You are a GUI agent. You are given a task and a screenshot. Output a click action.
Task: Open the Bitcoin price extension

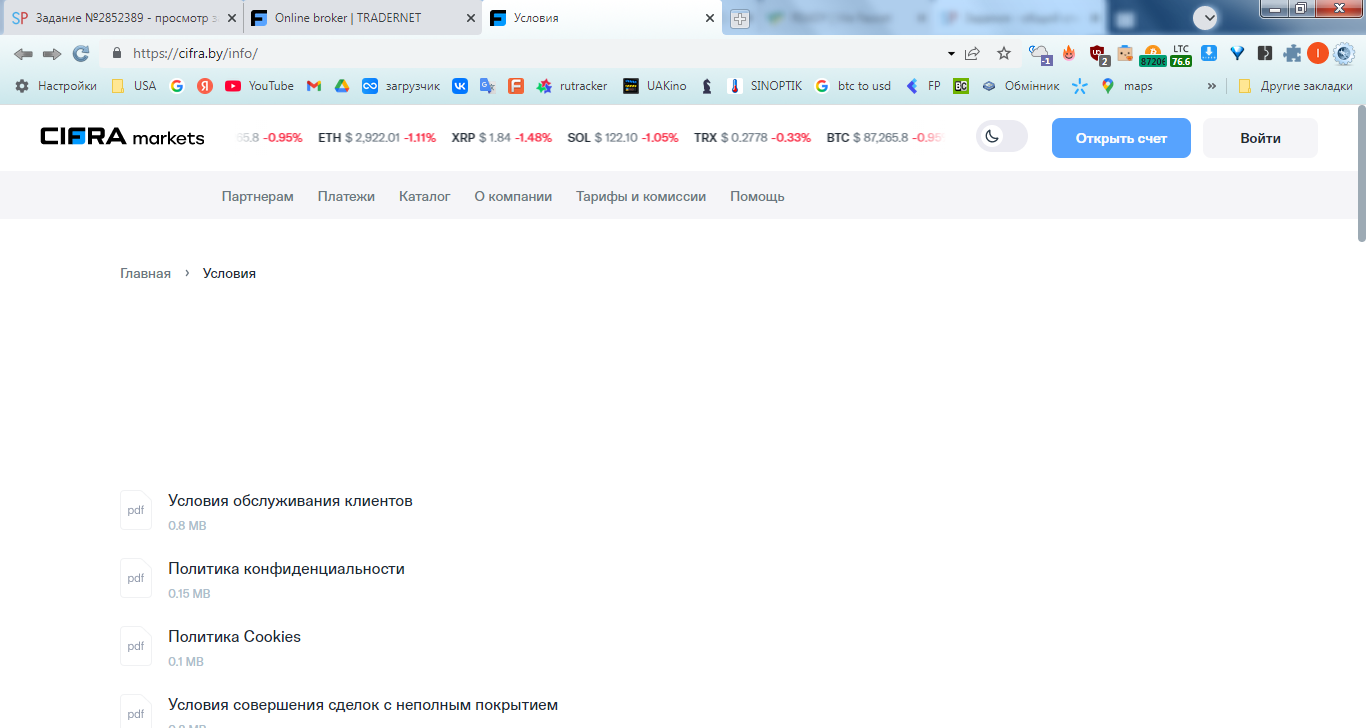(x=1153, y=54)
